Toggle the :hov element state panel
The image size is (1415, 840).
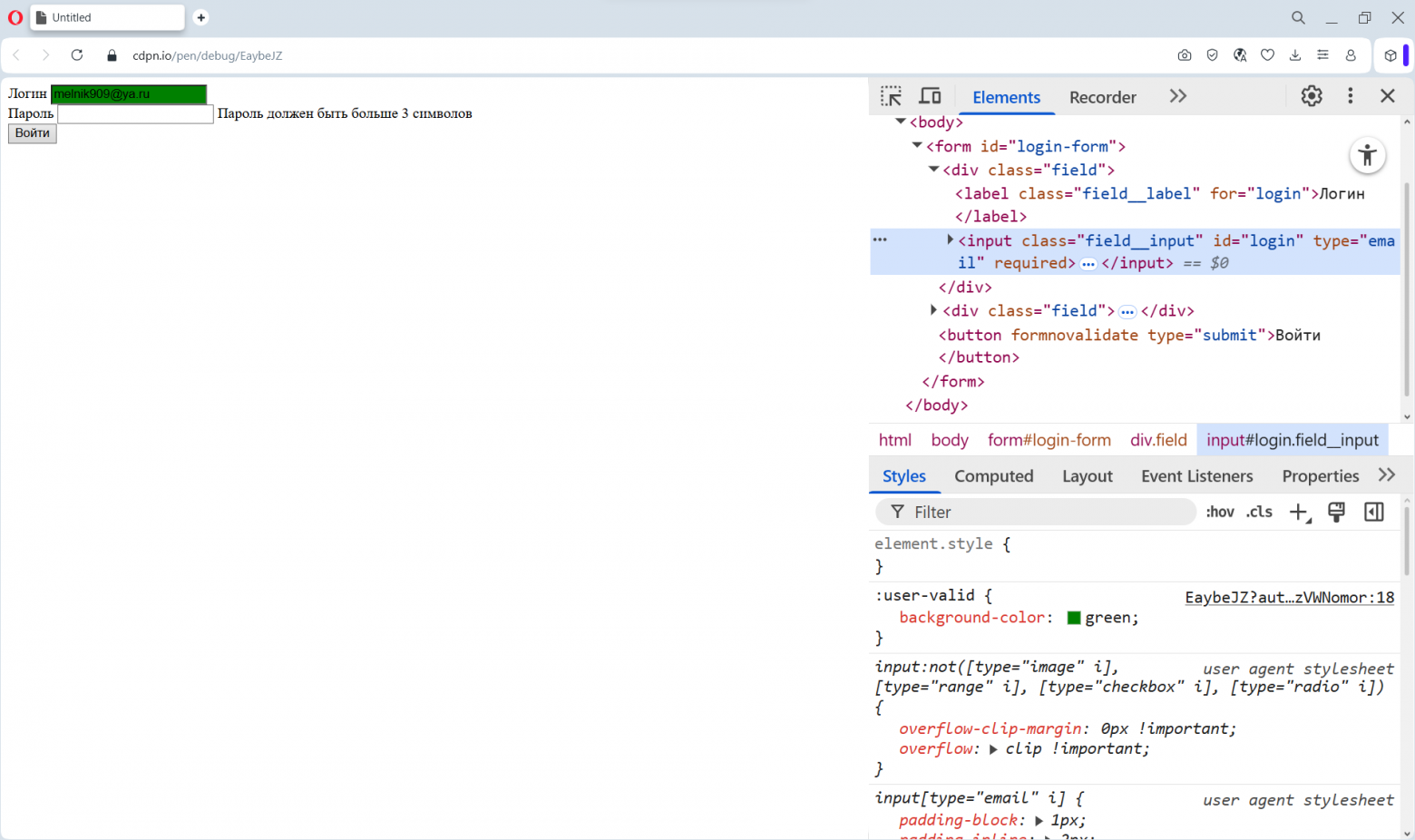(1219, 513)
